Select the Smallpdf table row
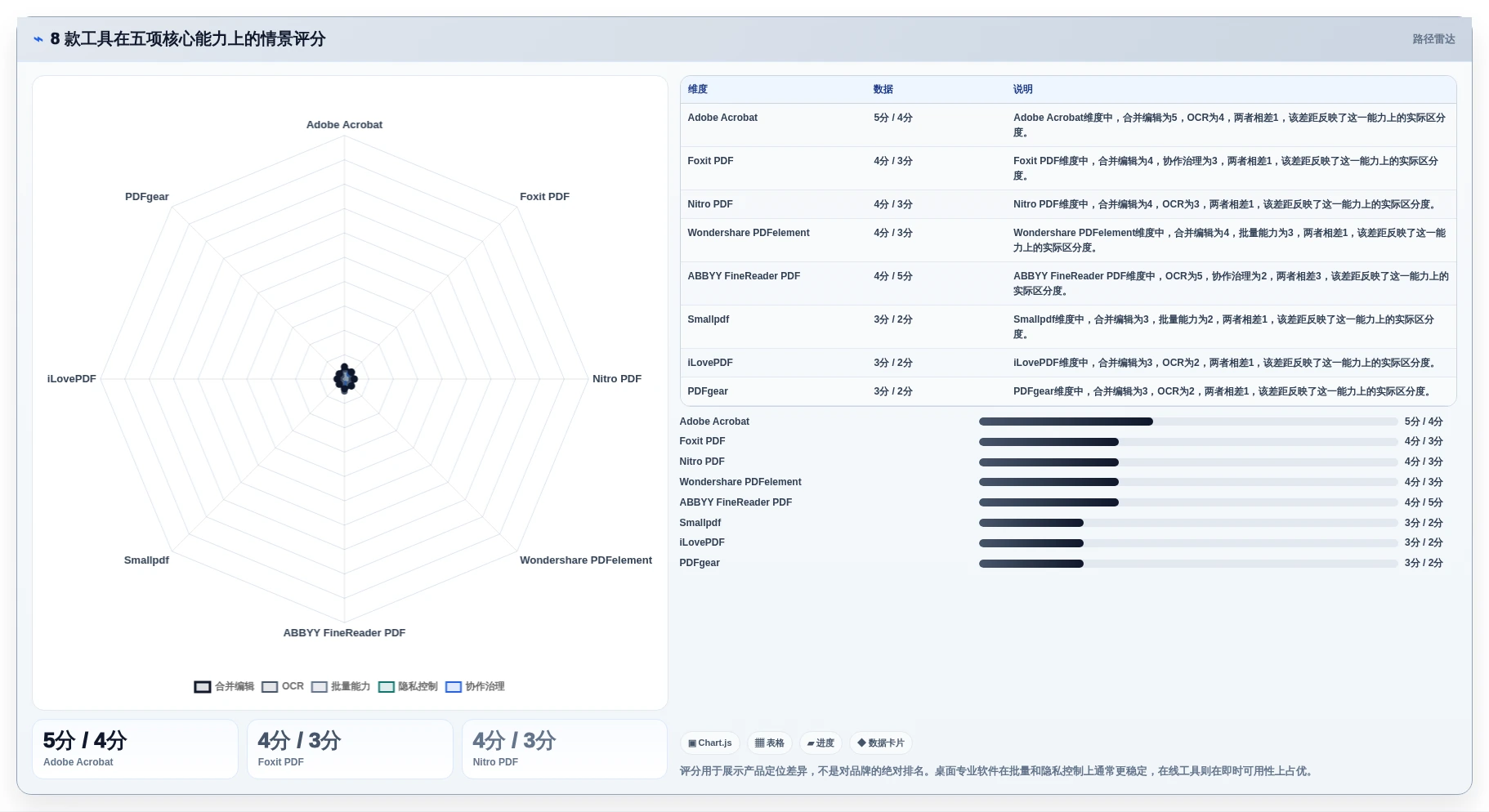The height and width of the screenshot is (812, 1489). tap(1068, 327)
